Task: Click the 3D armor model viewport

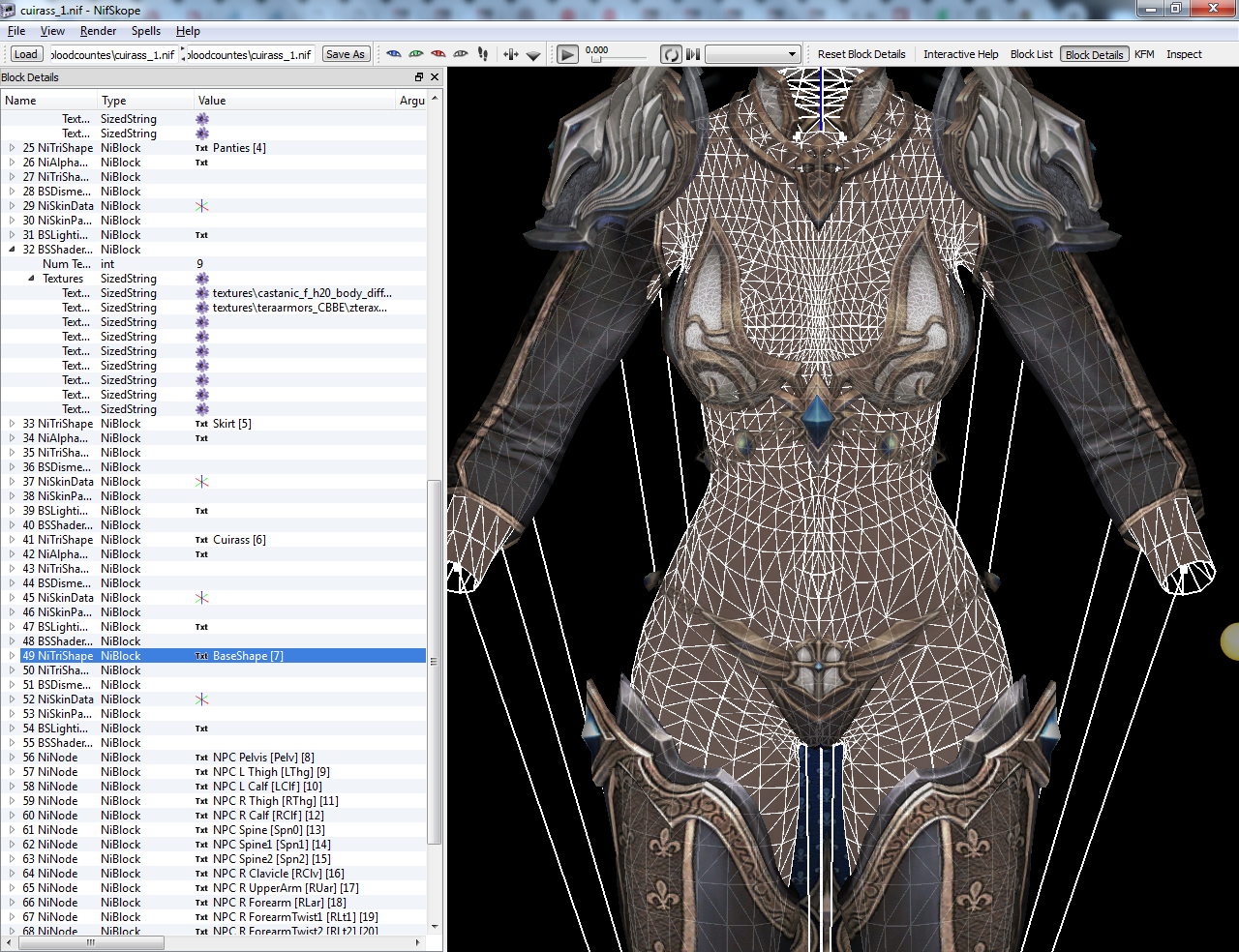Action: [x=842, y=509]
